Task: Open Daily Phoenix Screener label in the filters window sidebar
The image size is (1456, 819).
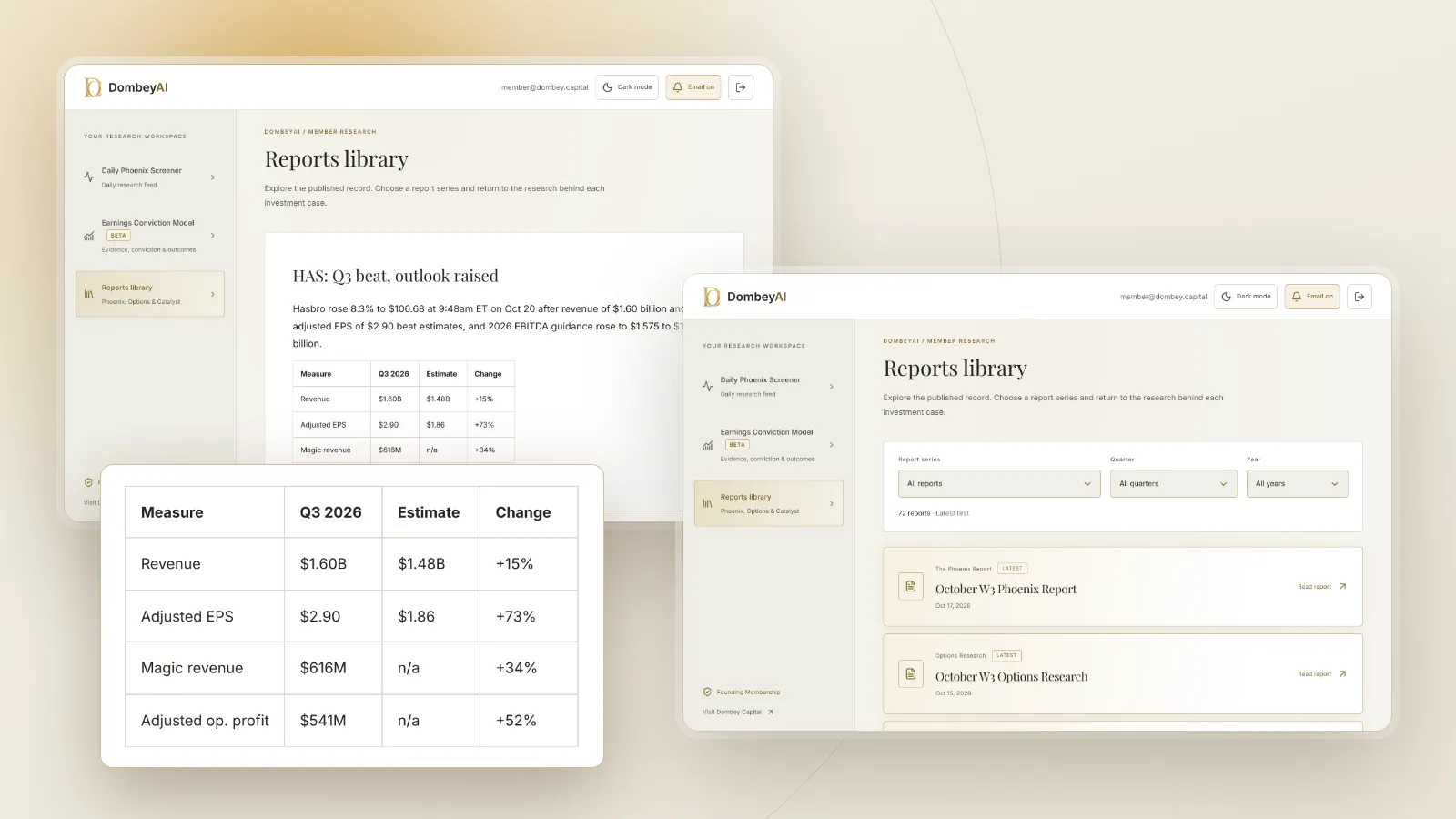Action: click(760, 379)
